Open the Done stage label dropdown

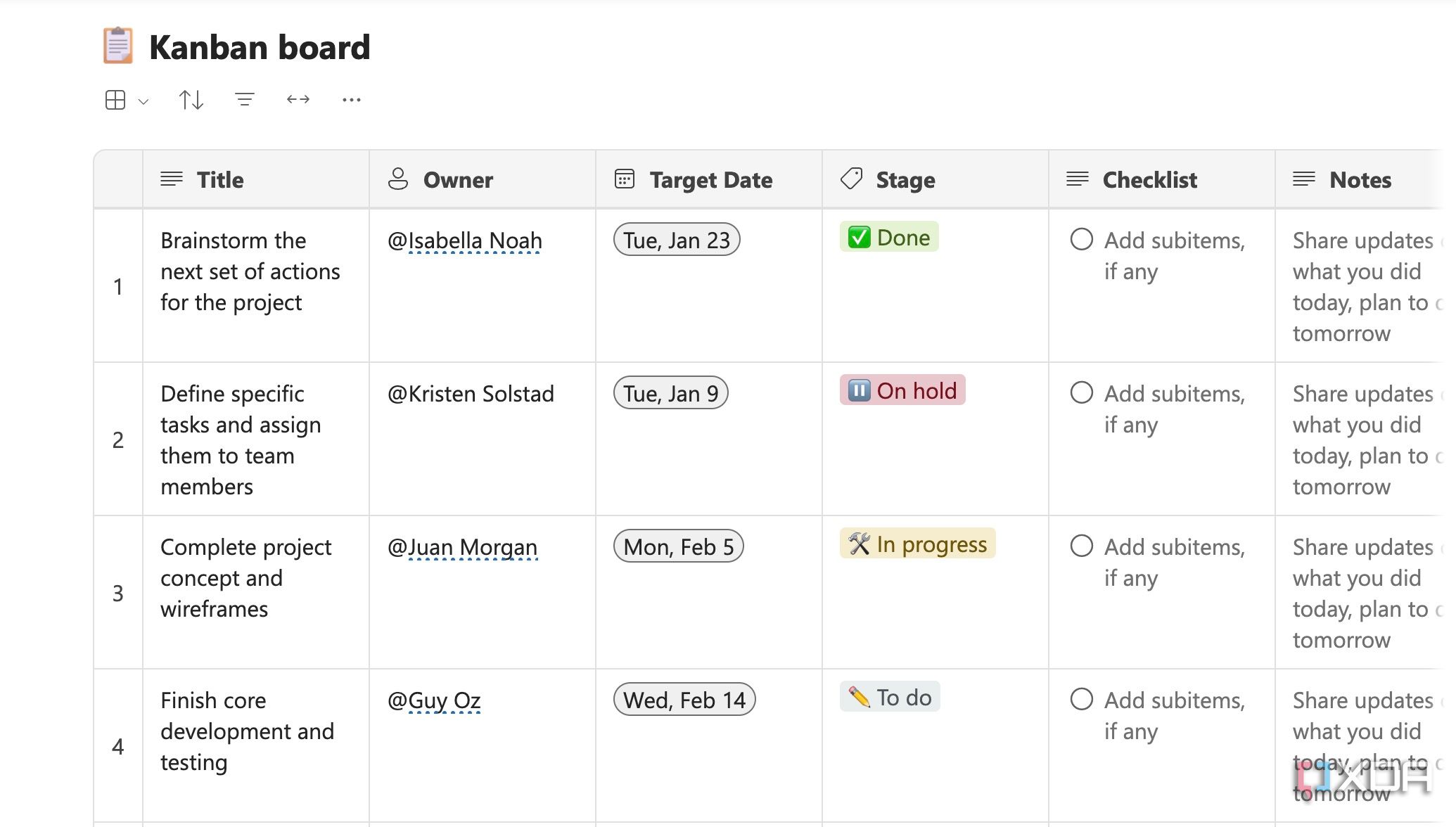[x=889, y=238]
